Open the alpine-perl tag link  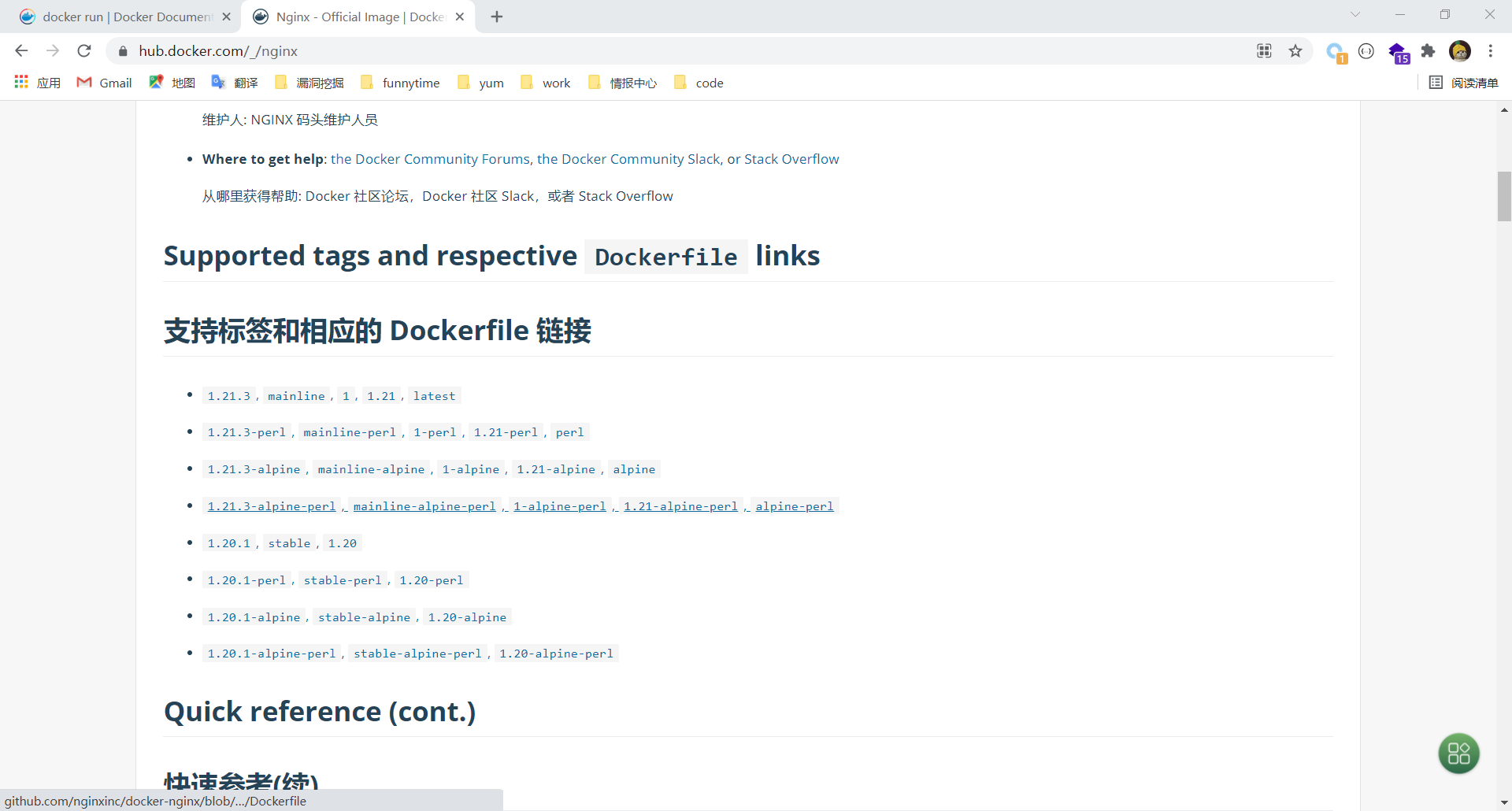coord(795,506)
